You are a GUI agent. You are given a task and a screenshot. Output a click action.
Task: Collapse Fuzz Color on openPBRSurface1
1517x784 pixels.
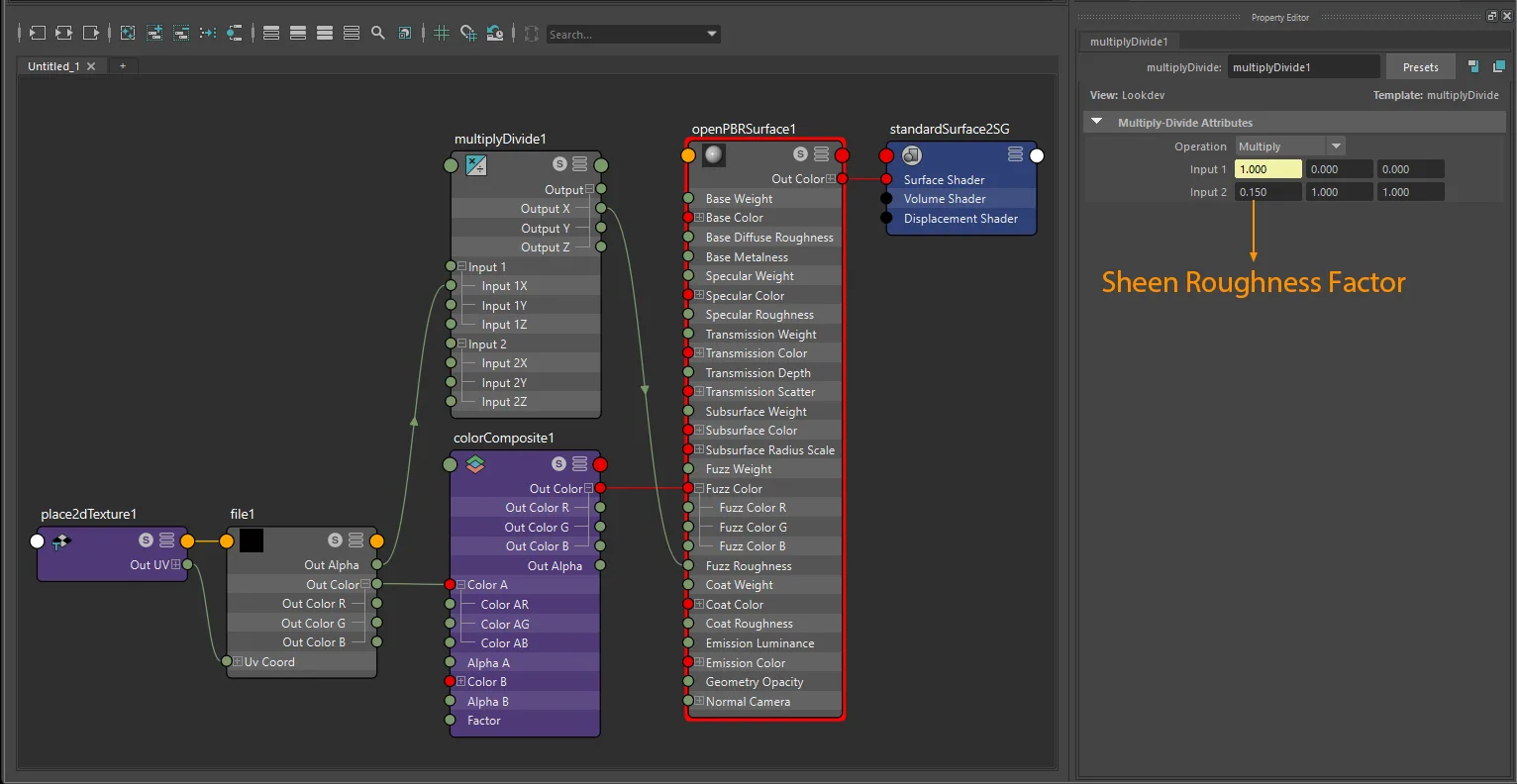pos(699,488)
